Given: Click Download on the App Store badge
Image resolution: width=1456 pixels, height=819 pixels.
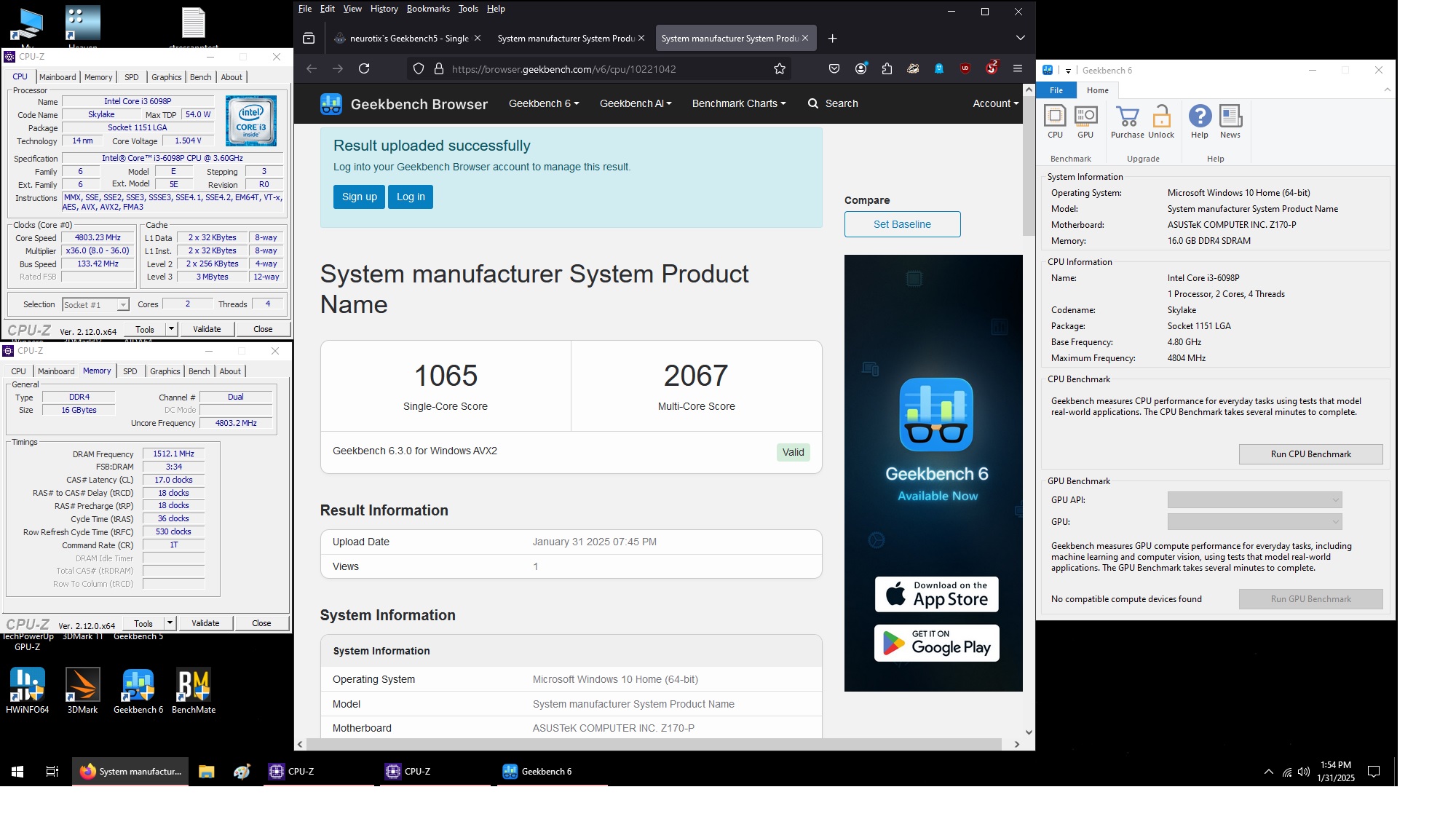Looking at the screenshot, I should point(936,595).
